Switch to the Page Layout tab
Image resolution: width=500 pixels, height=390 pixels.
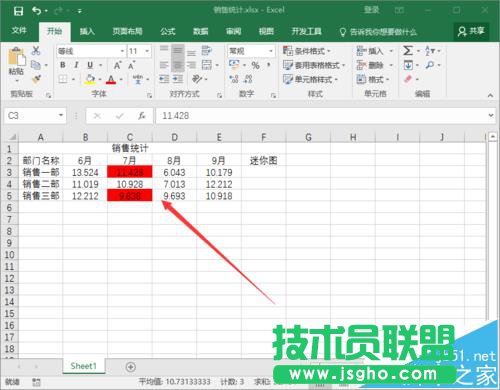pyautogui.click(x=127, y=31)
